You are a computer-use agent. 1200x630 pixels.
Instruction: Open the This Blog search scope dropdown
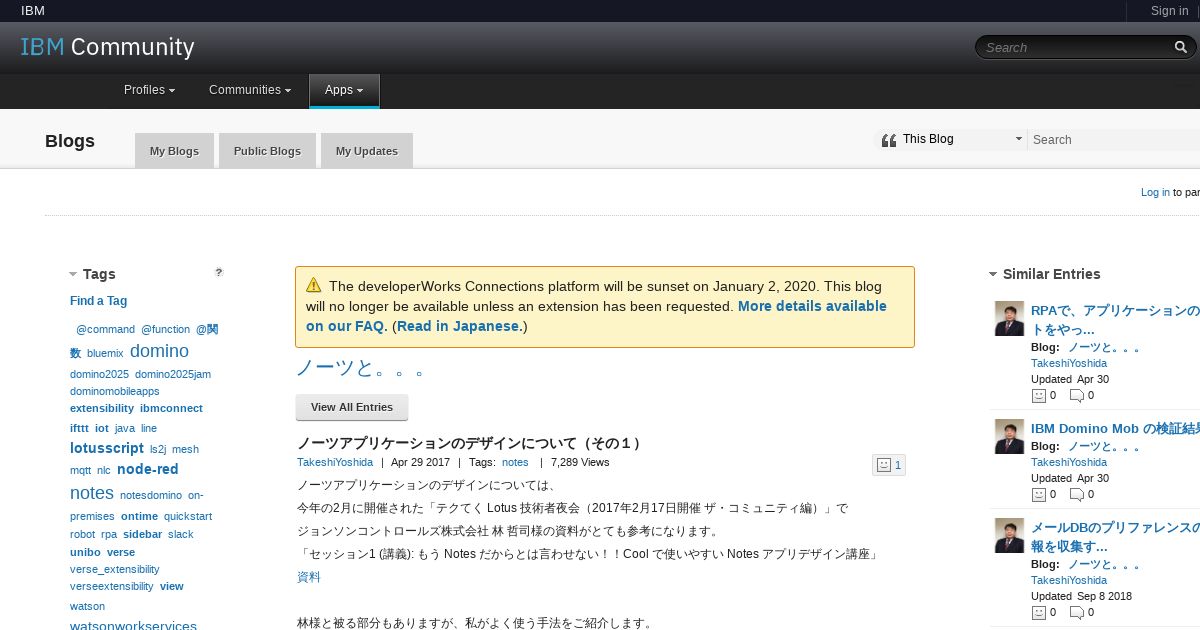(x=963, y=139)
